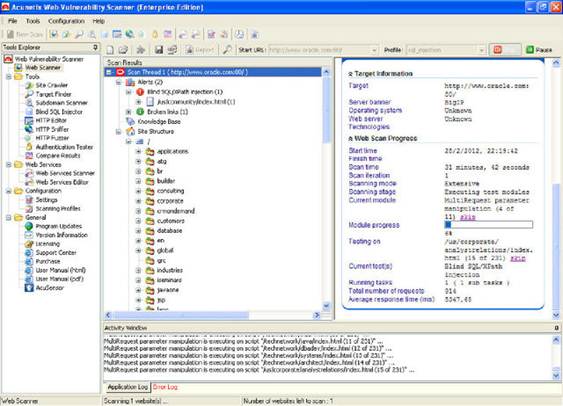The image size is (563, 406).
Task: Click the Module progress bar
Action: [x=489, y=225]
